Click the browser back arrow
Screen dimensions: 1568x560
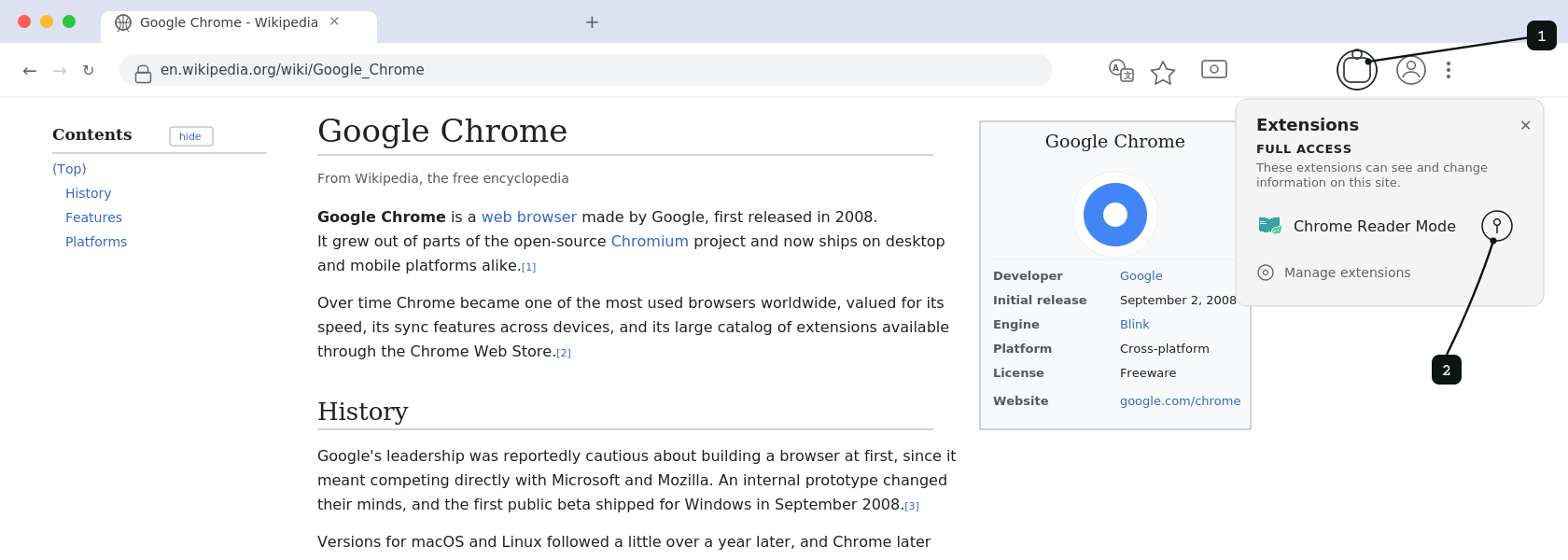click(30, 71)
